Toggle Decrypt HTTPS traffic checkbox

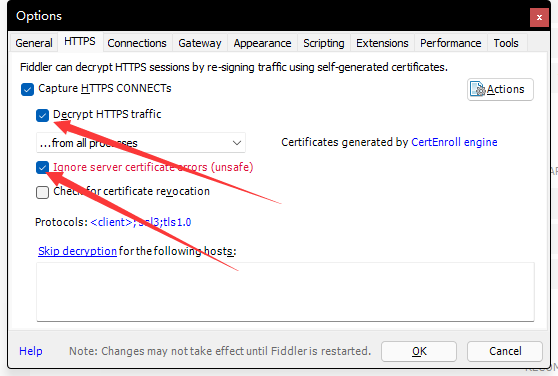(x=42, y=115)
